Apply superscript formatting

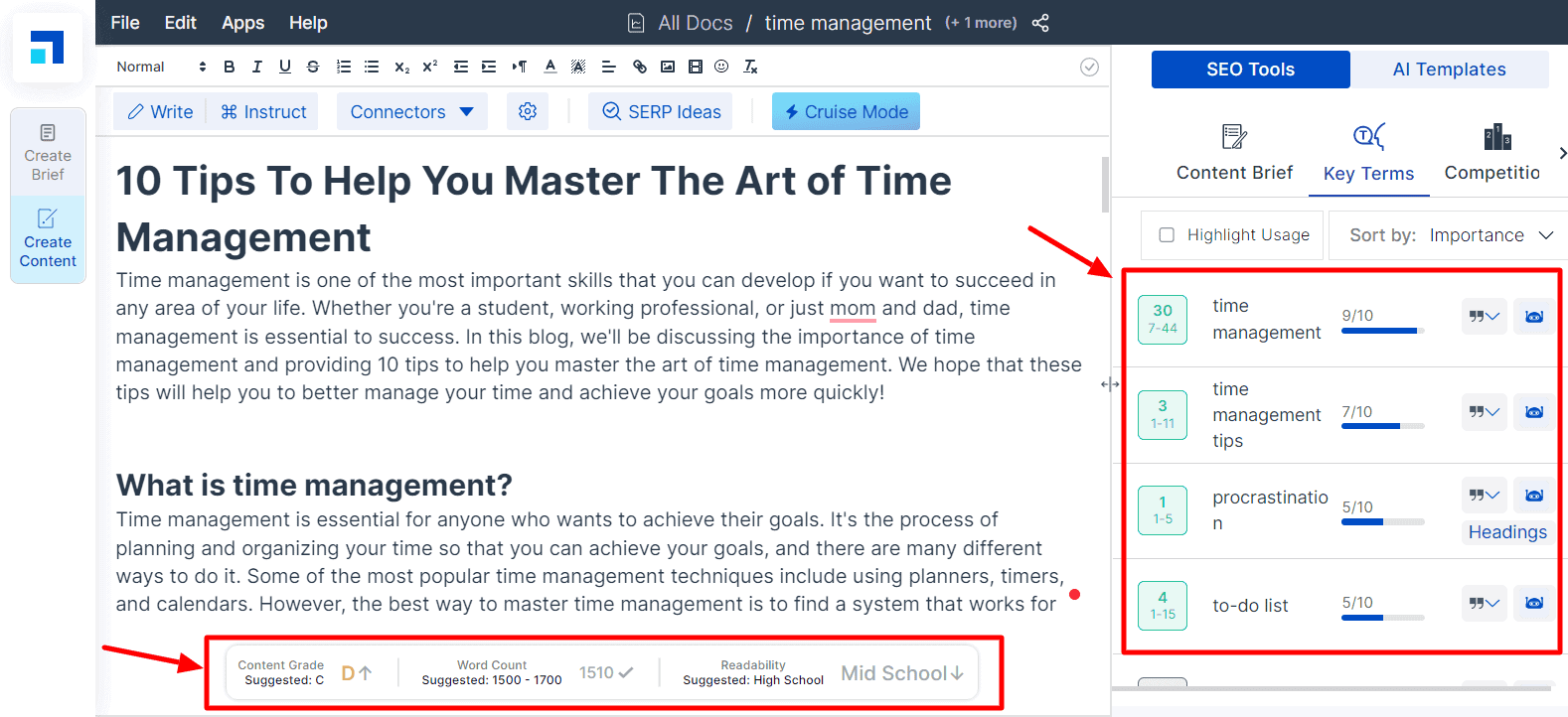pos(429,67)
